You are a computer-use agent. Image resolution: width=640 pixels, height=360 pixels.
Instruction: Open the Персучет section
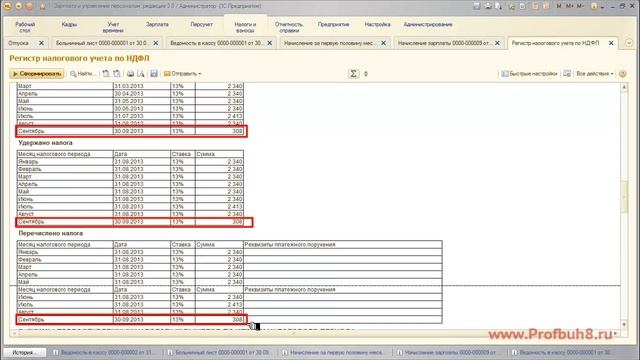[x=201, y=24]
